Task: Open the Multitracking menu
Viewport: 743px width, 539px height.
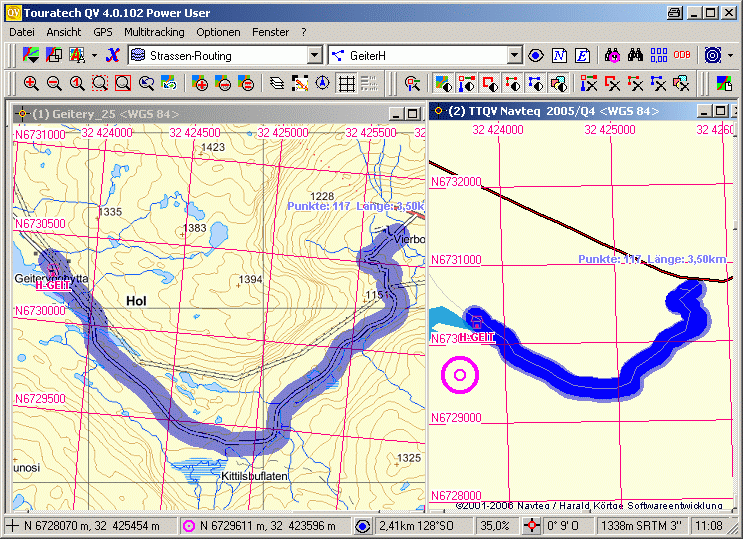Action: [154, 32]
